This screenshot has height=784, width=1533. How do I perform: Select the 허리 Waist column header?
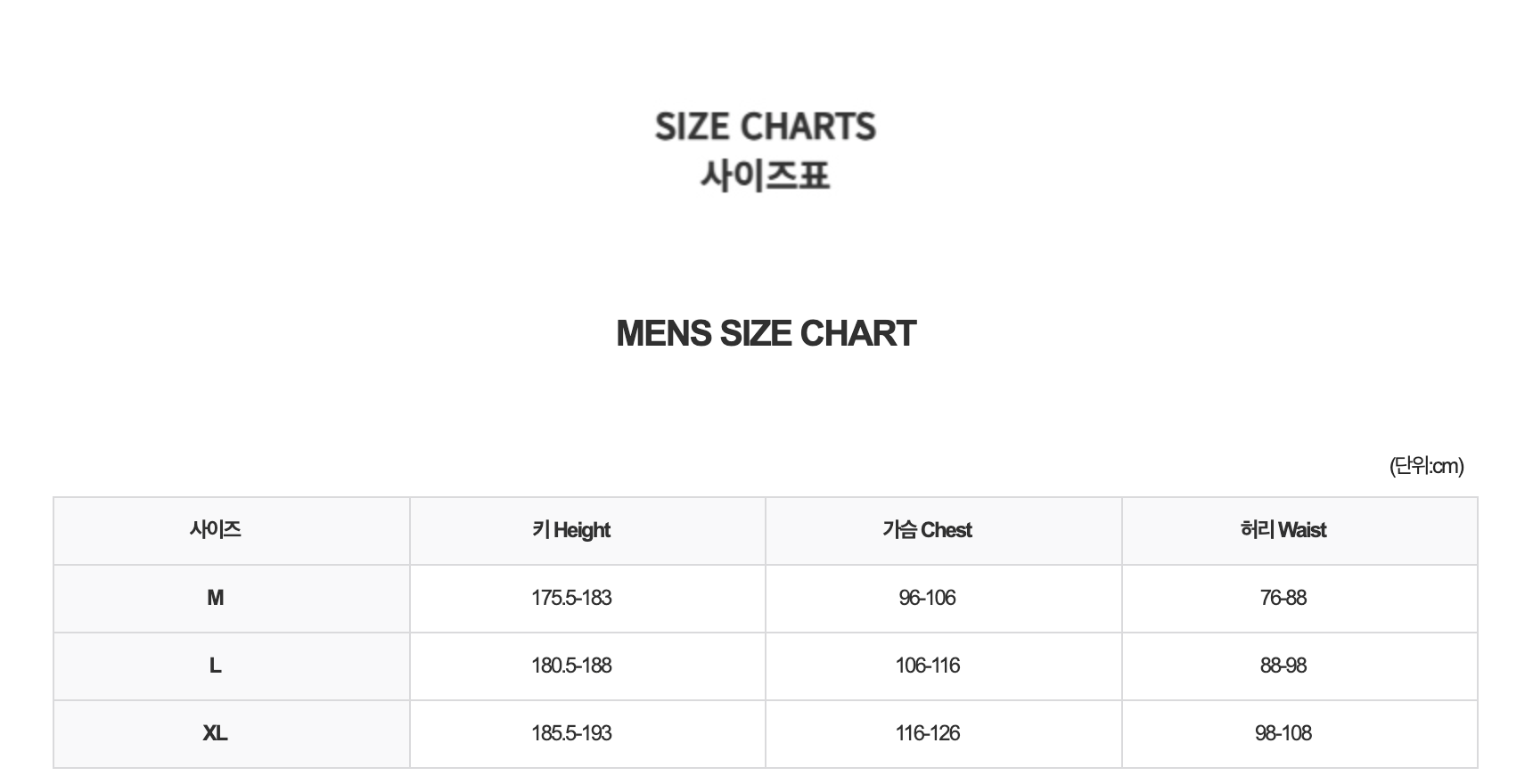(x=1283, y=530)
